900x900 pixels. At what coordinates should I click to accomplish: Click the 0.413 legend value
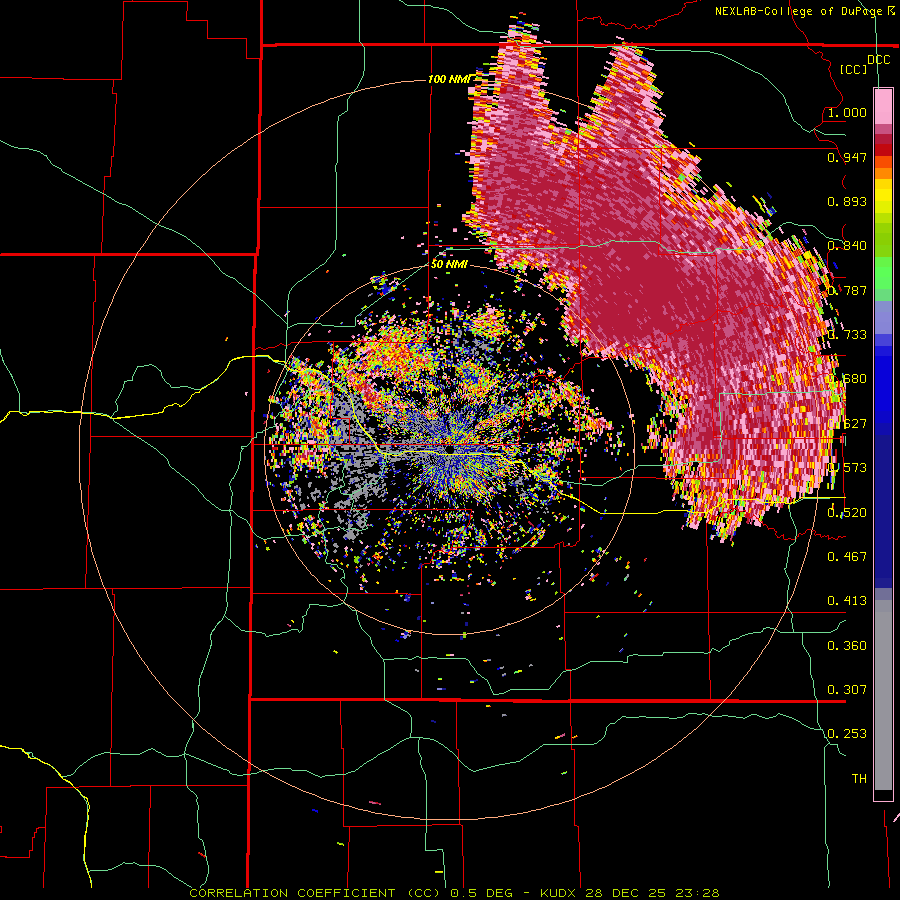click(x=847, y=600)
